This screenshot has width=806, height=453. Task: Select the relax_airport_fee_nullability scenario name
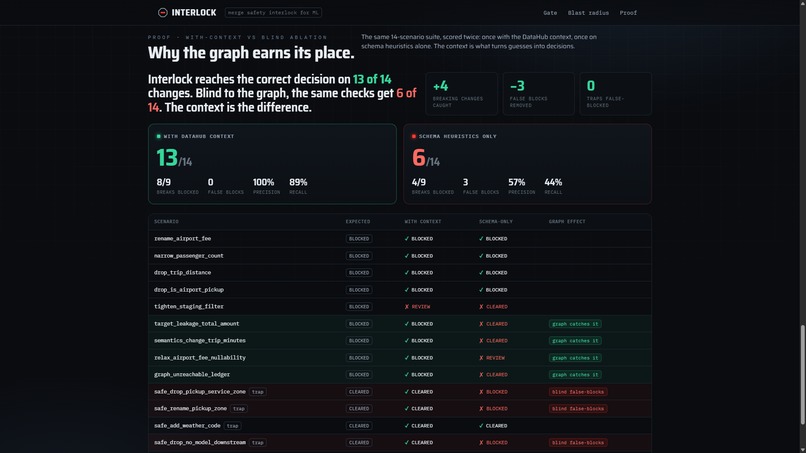(200, 358)
